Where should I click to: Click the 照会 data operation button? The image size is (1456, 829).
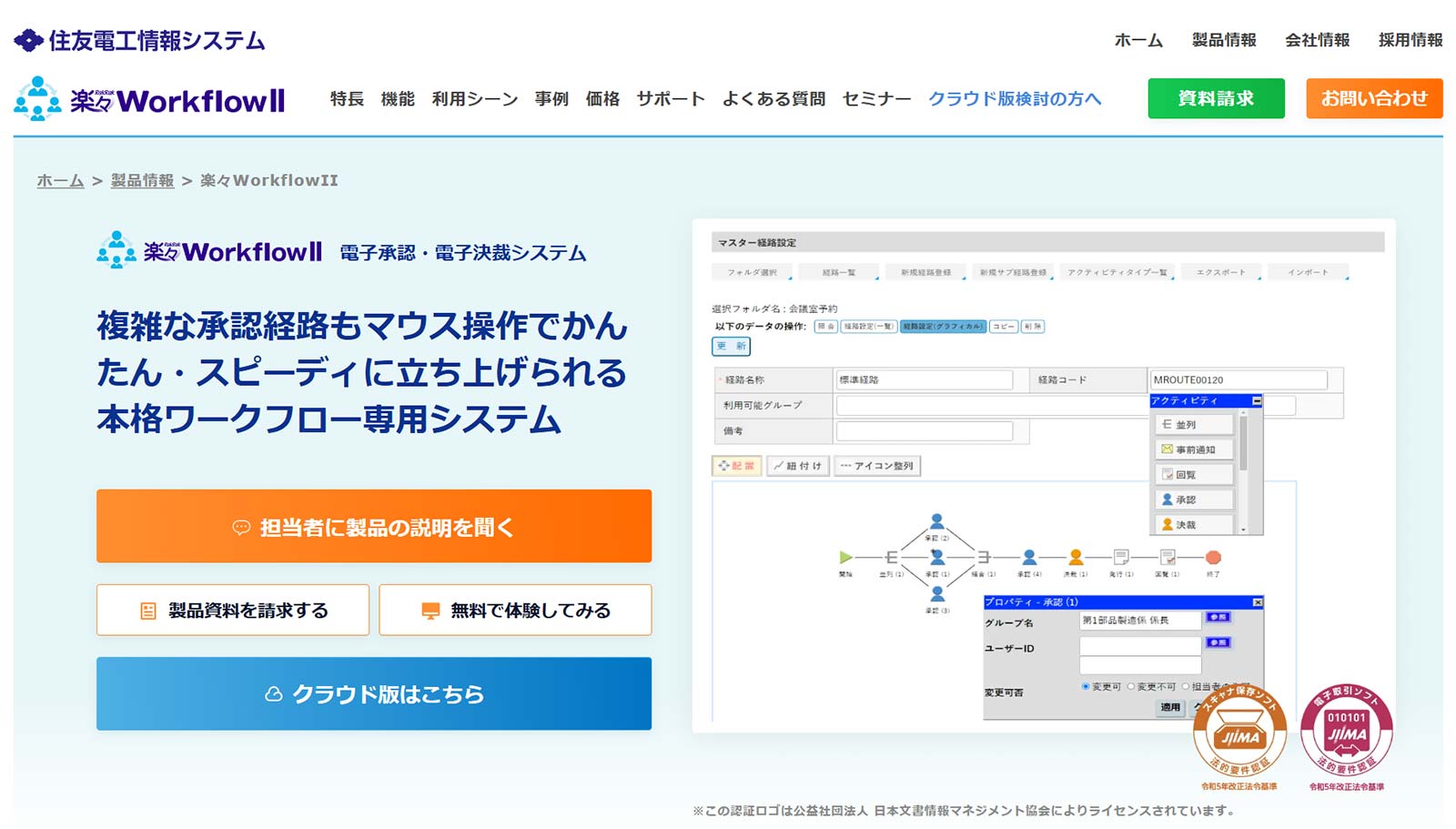pyautogui.click(x=825, y=326)
